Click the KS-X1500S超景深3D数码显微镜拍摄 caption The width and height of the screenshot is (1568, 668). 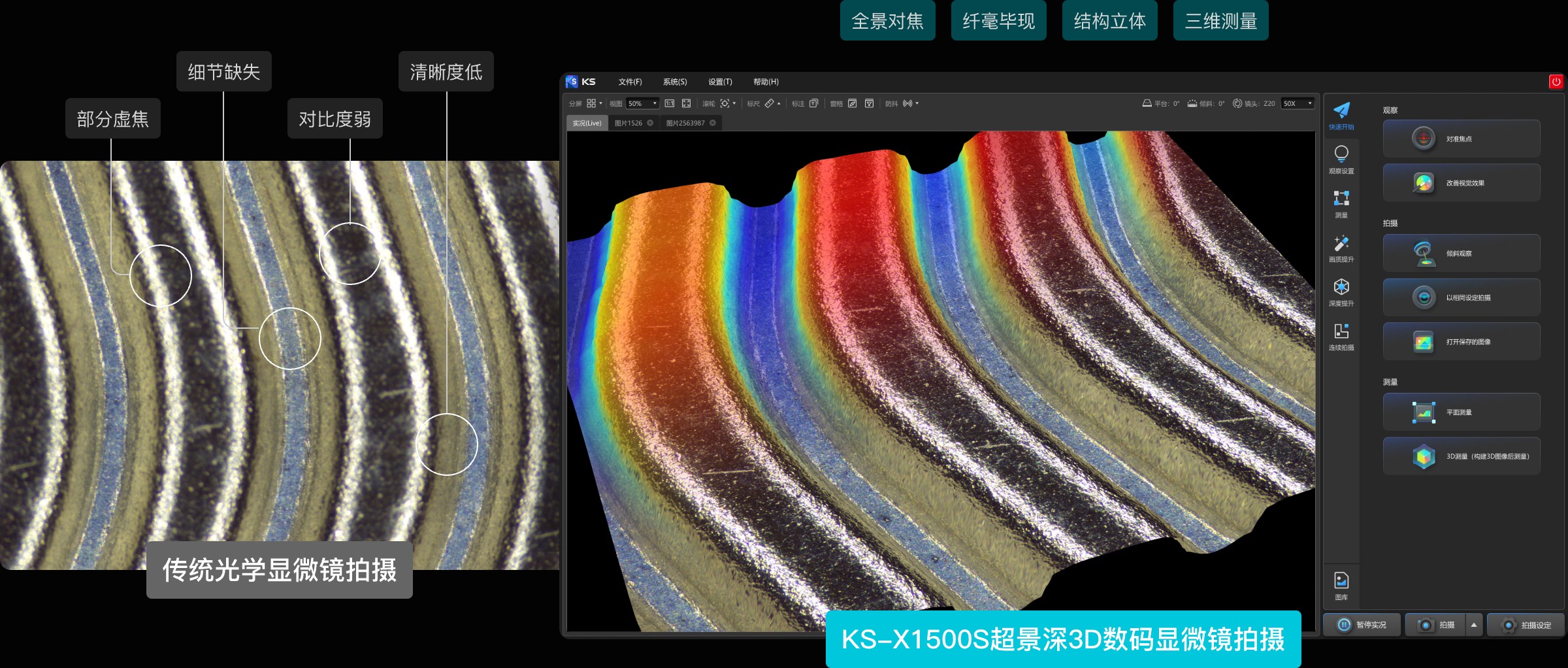tap(1063, 639)
